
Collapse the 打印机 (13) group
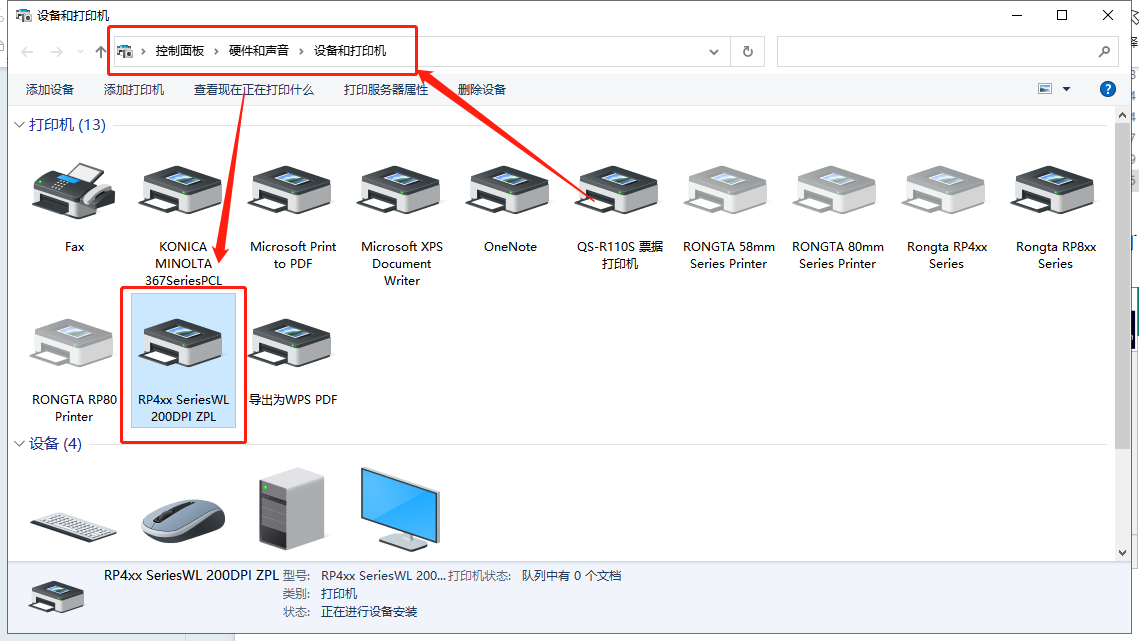(19, 125)
